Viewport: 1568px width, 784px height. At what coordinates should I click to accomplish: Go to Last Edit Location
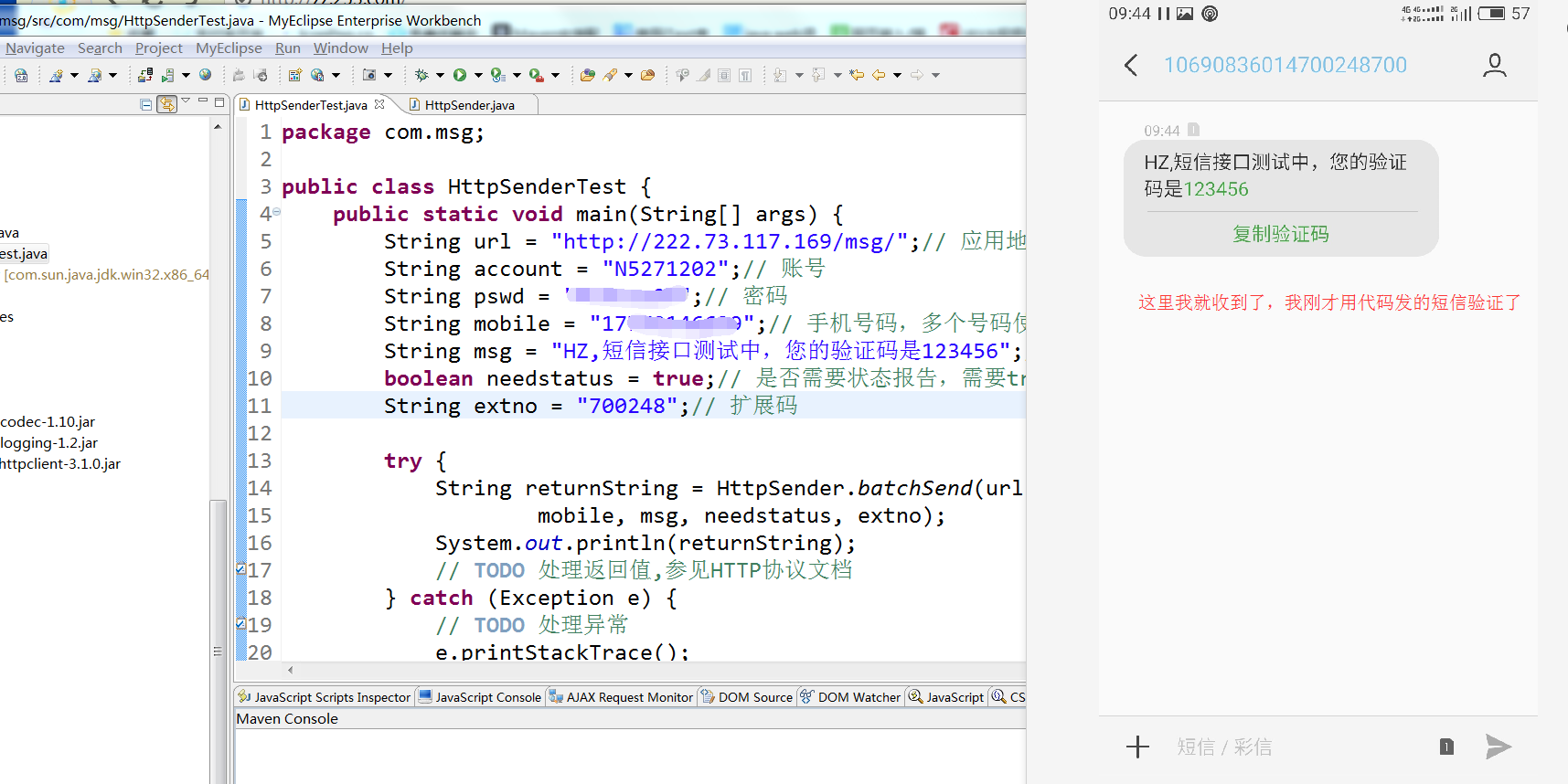(x=857, y=75)
